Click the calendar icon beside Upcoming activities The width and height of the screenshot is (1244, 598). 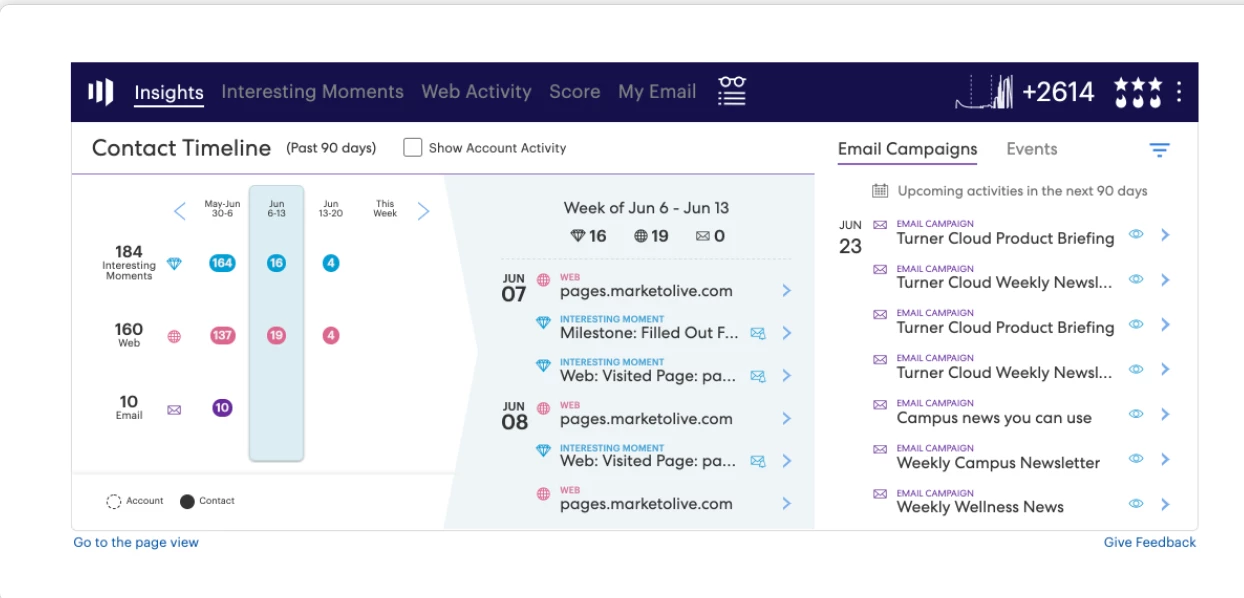[880, 190]
